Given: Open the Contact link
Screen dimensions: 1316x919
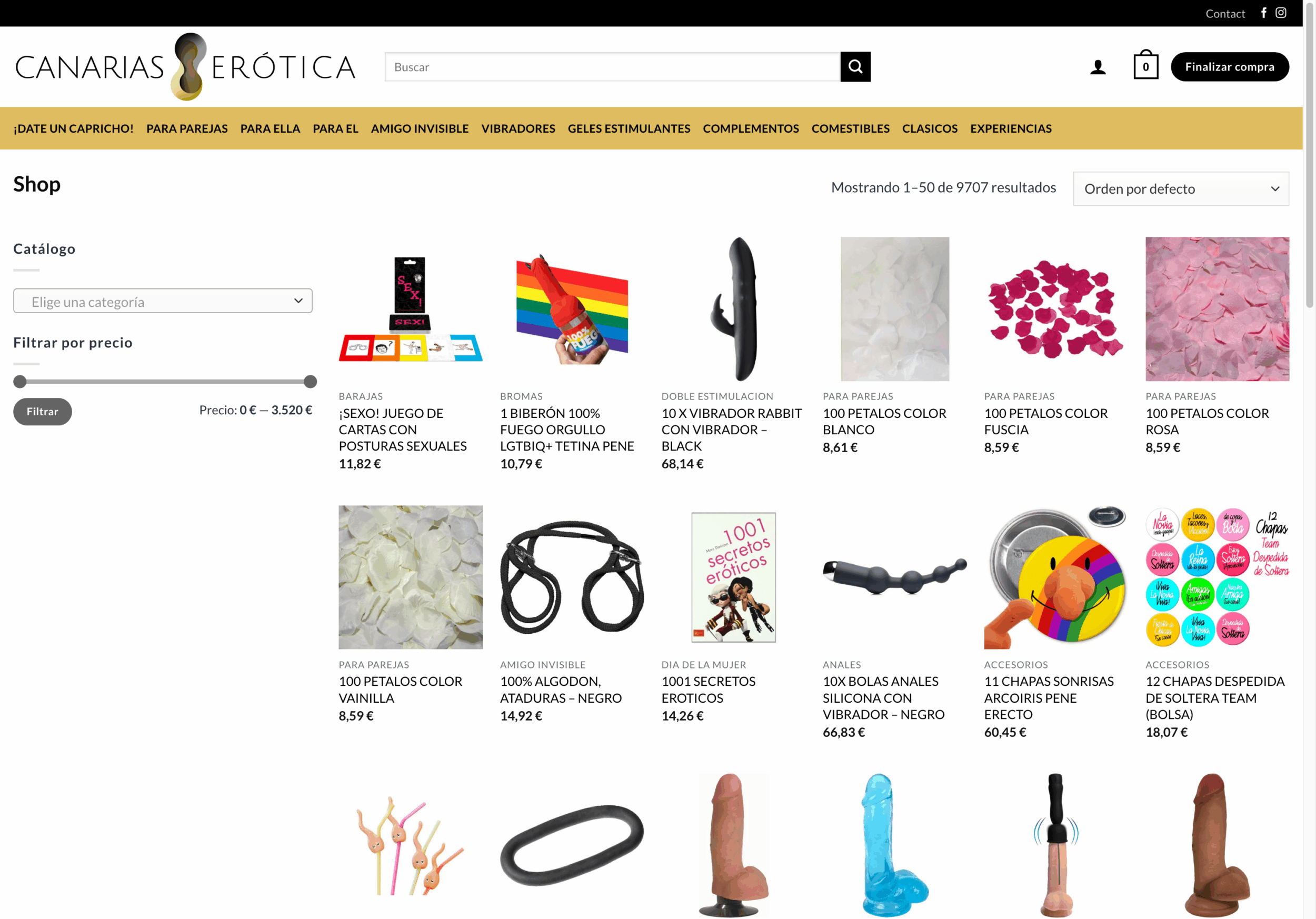Looking at the screenshot, I should [x=1225, y=13].
